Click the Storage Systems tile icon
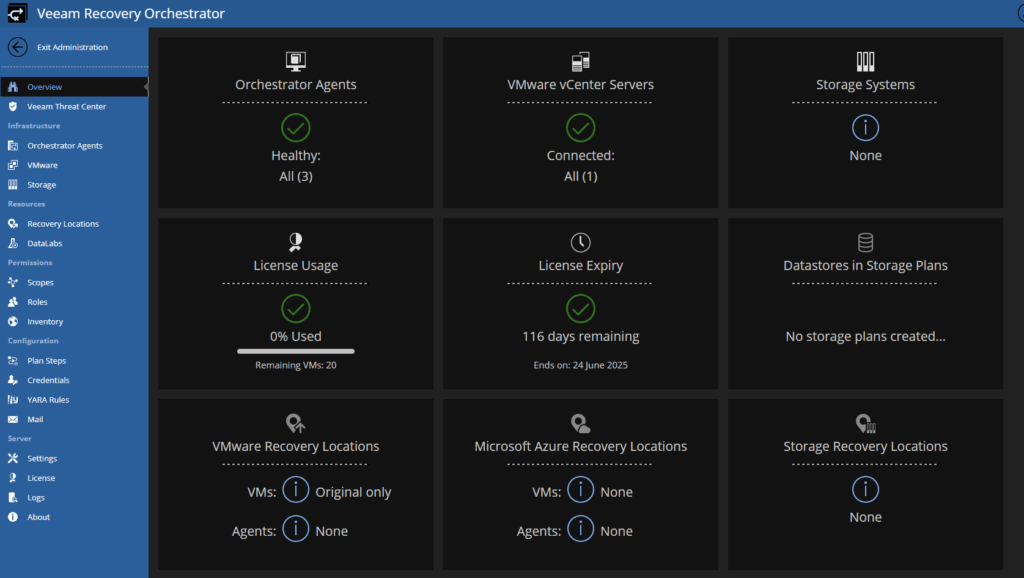 coord(865,61)
